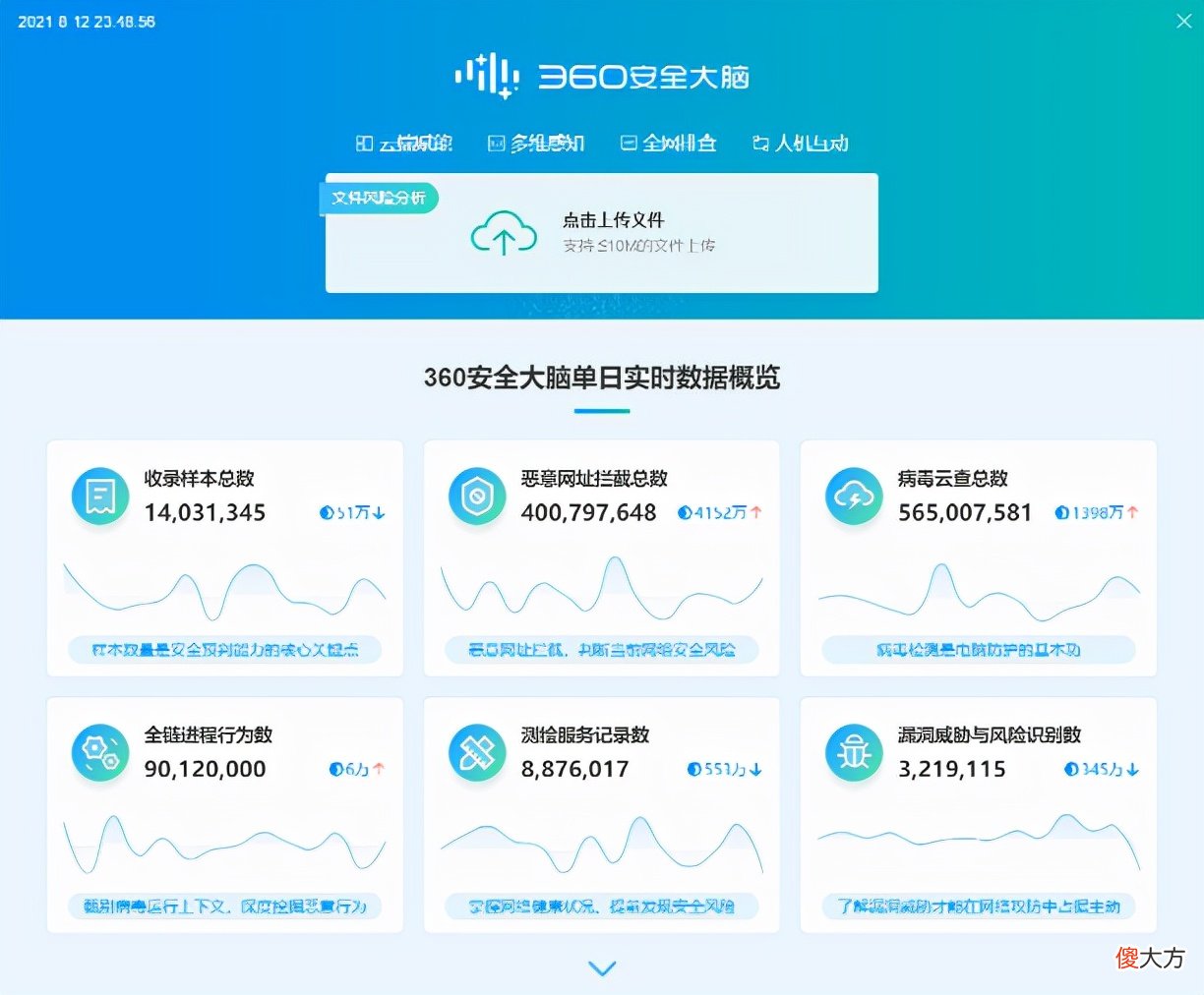The height and width of the screenshot is (995, 1204).
Task: Click the 测绘服务记录数 card title
Action: tap(585, 735)
